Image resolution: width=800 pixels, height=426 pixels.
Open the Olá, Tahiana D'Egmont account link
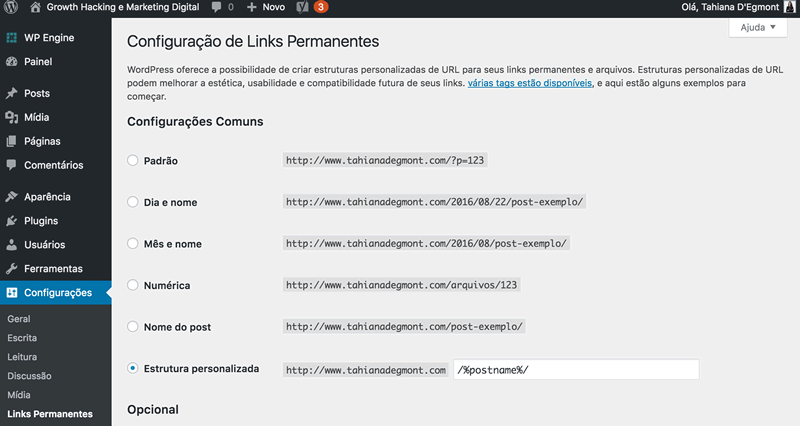[730, 7]
